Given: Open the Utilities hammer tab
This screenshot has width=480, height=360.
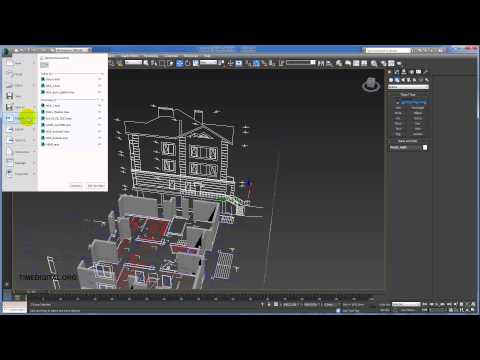Looking at the screenshot, I should 426,72.
